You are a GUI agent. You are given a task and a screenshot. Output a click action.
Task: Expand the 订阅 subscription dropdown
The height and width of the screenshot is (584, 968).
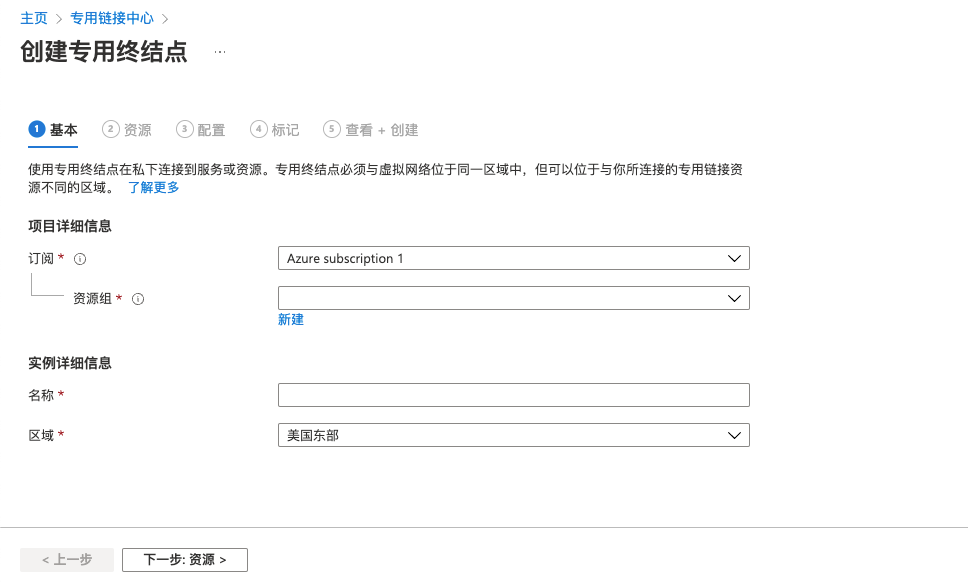pos(513,259)
